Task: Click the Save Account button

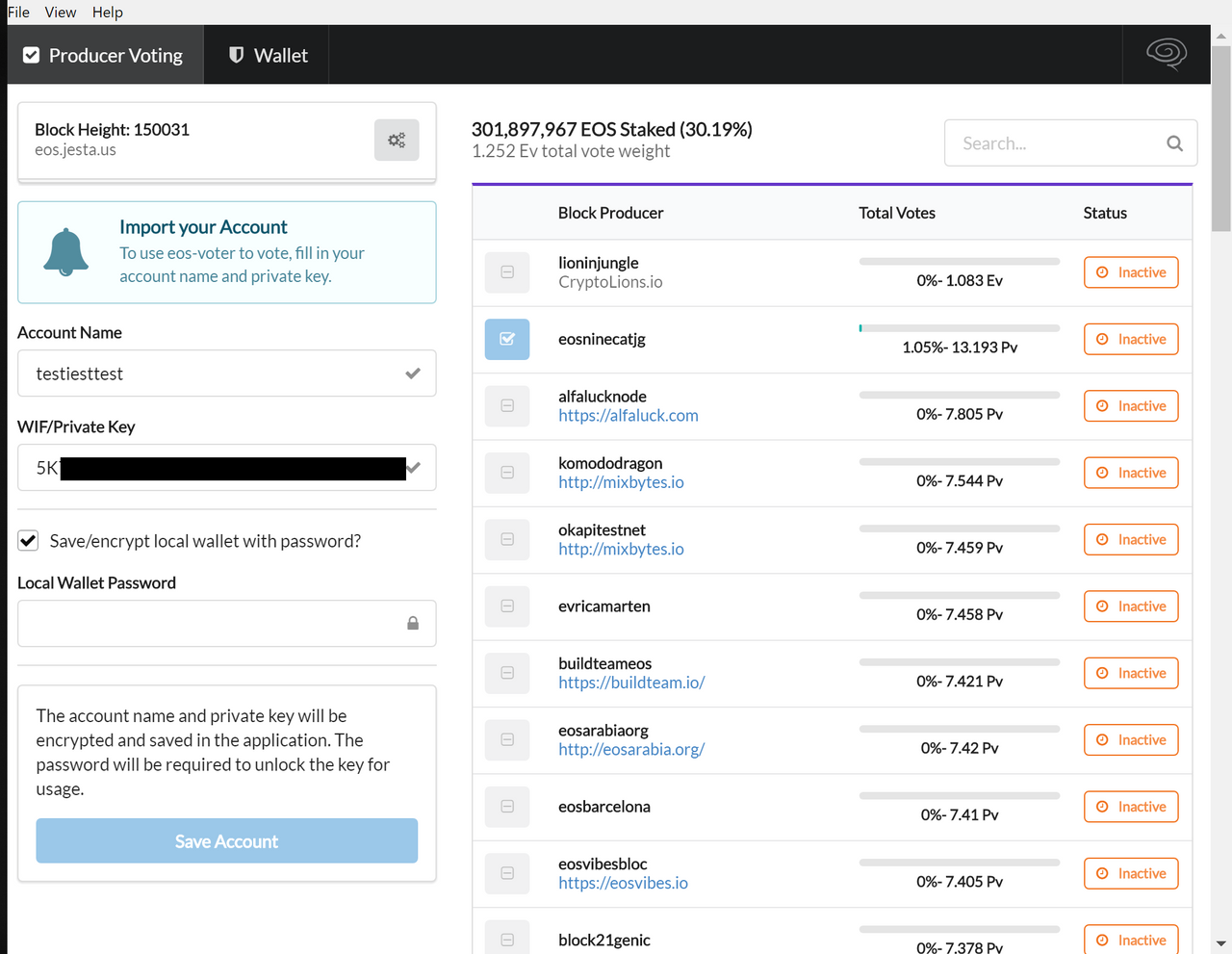Action: [x=227, y=841]
